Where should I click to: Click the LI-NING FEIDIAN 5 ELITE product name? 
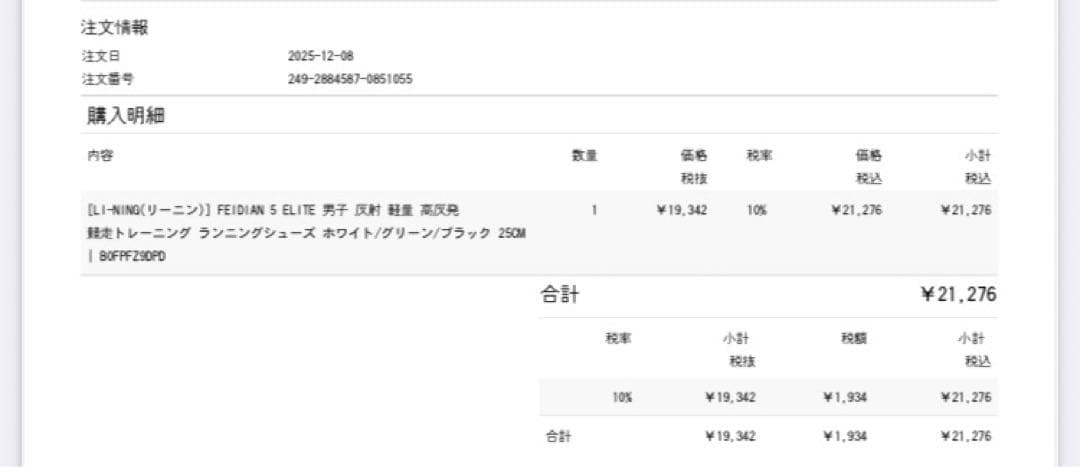pyautogui.click(x=273, y=210)
